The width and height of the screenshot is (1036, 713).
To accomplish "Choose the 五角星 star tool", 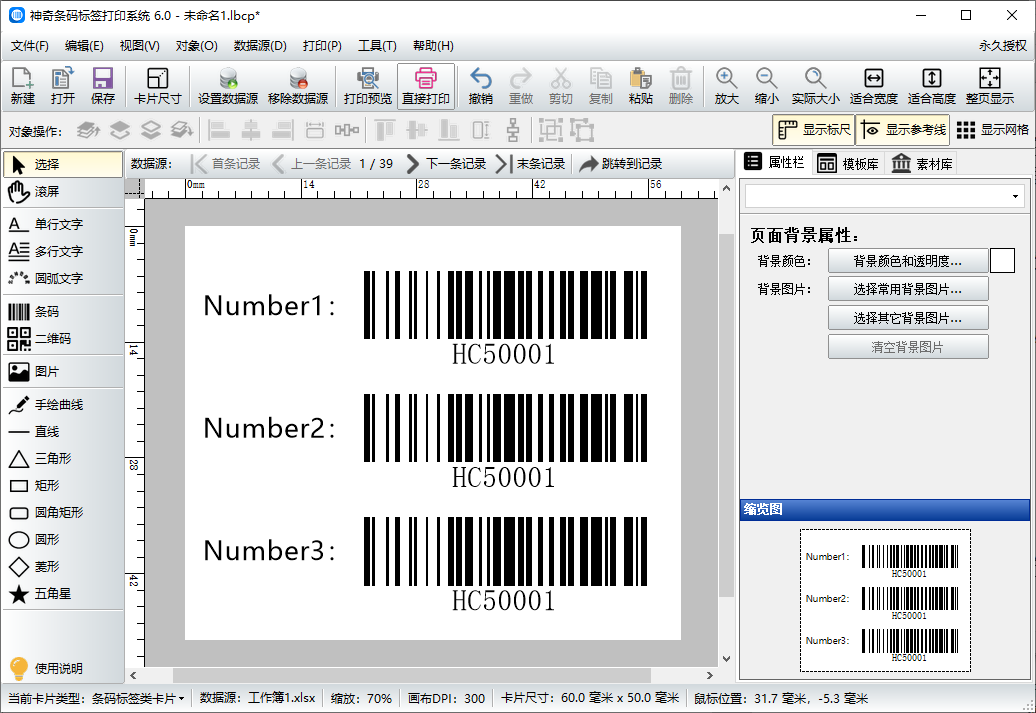I will tap(63, 594).
